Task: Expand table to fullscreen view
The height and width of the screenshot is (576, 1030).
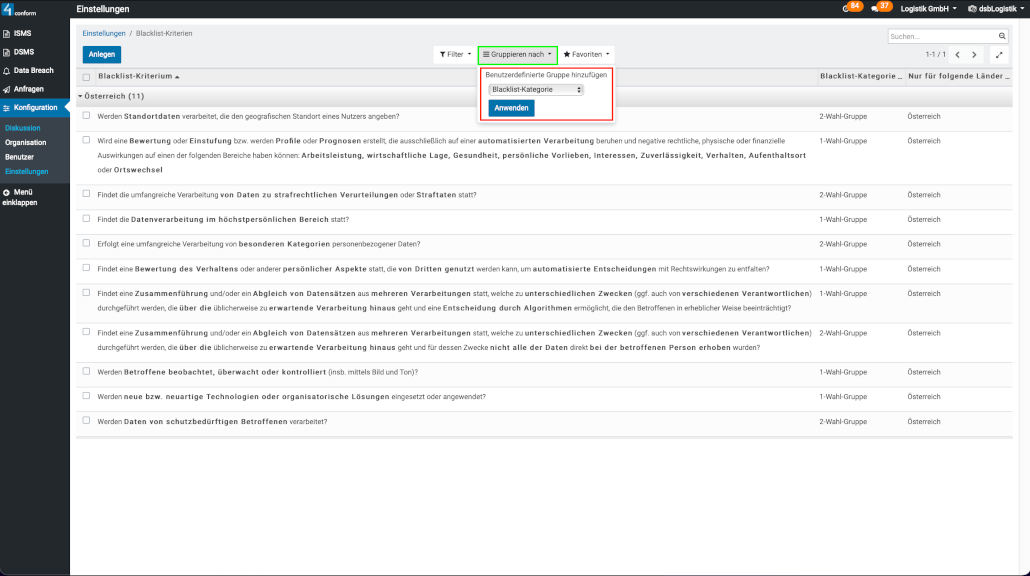Action: [999, 55]
